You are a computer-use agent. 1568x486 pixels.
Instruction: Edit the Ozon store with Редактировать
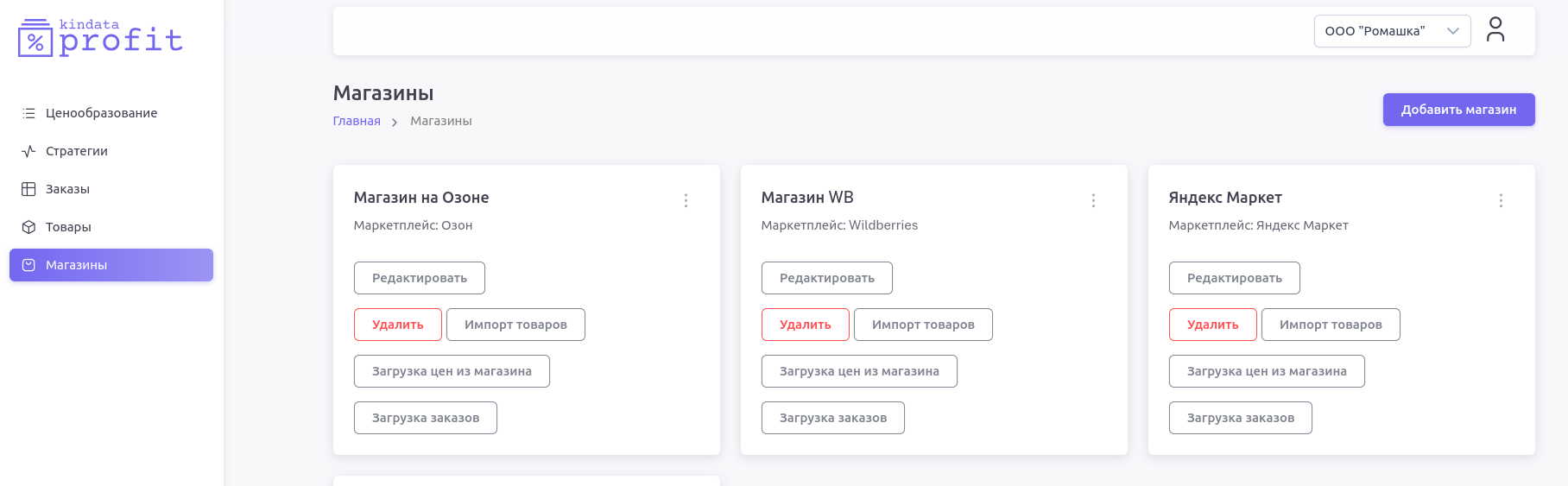point(419,278)
